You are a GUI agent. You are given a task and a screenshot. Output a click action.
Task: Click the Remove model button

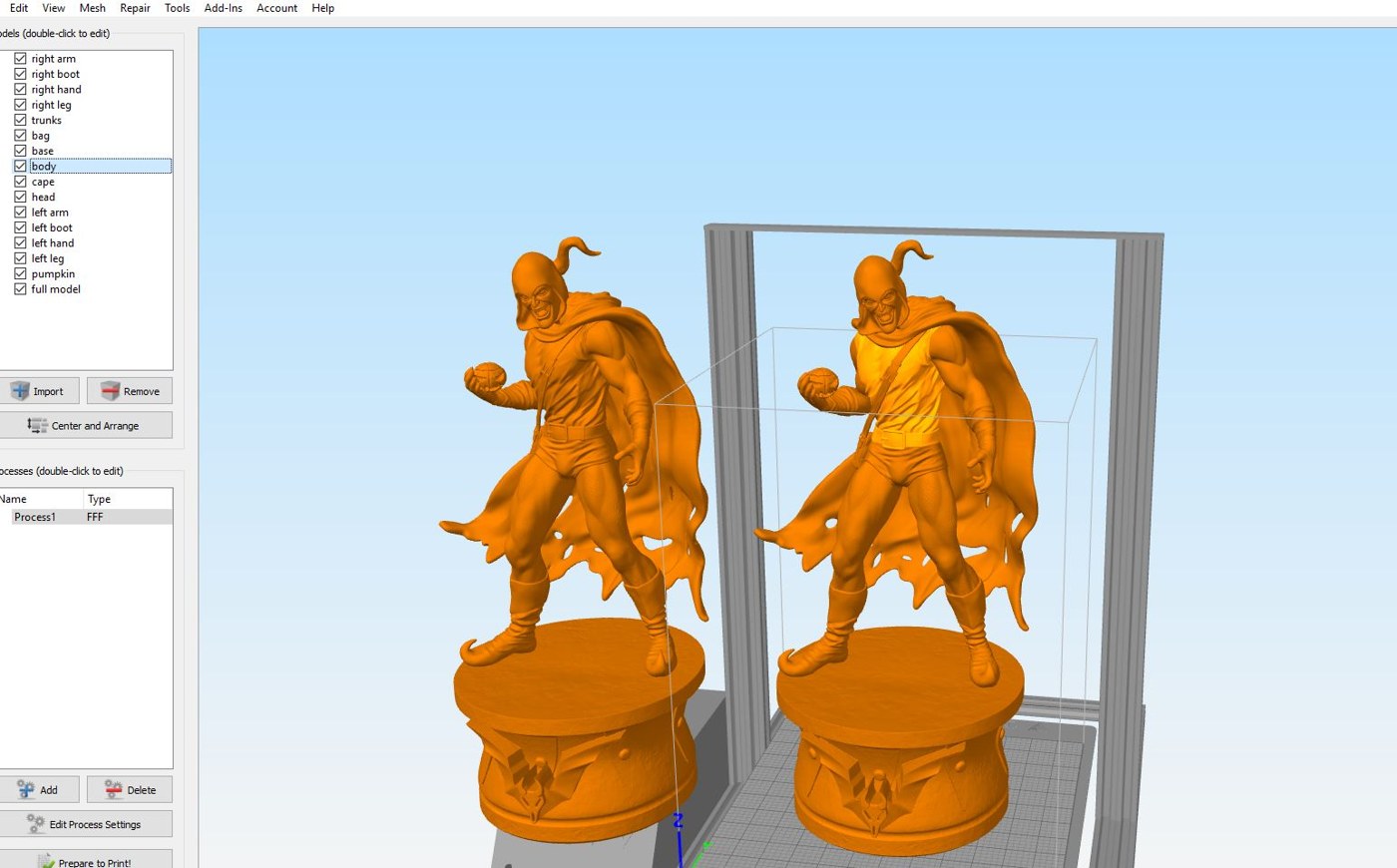click(x=130, y=391)
